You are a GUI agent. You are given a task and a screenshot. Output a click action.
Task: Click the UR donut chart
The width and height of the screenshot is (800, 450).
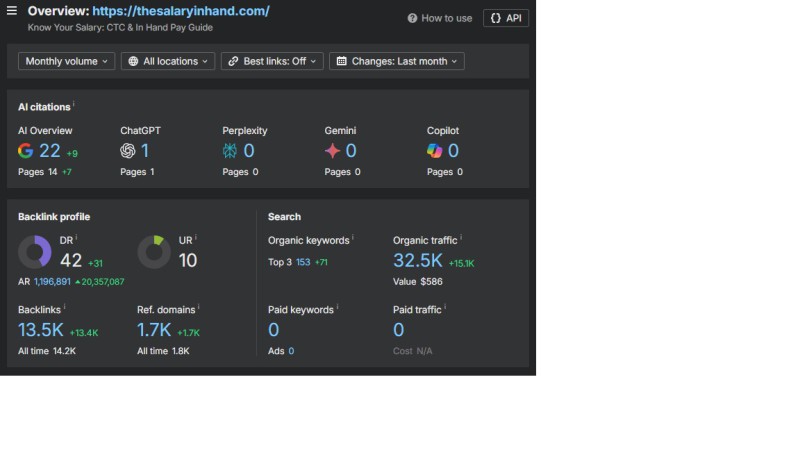[154, 252]
